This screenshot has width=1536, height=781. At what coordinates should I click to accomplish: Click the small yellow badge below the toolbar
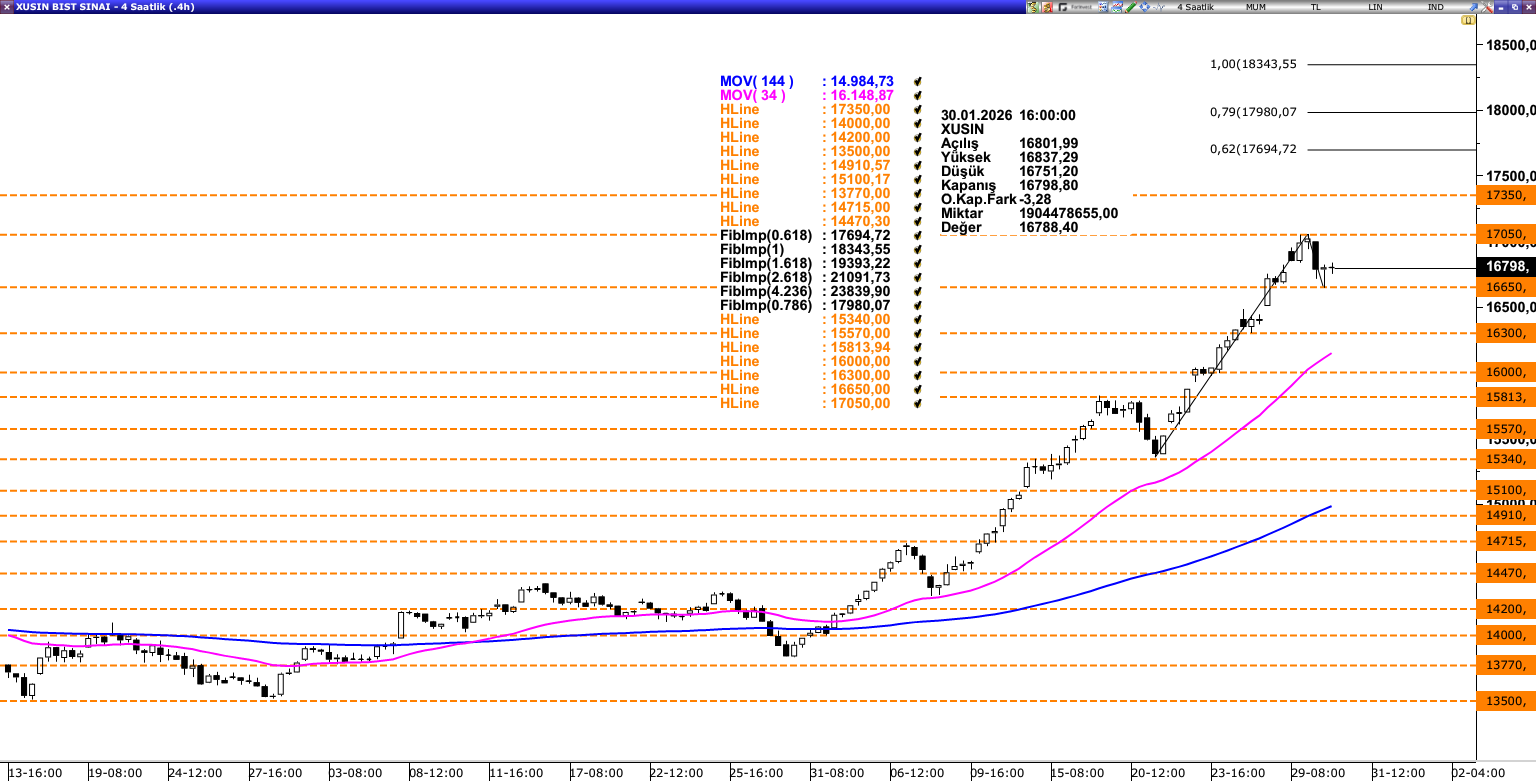[x=1468, y=20]
